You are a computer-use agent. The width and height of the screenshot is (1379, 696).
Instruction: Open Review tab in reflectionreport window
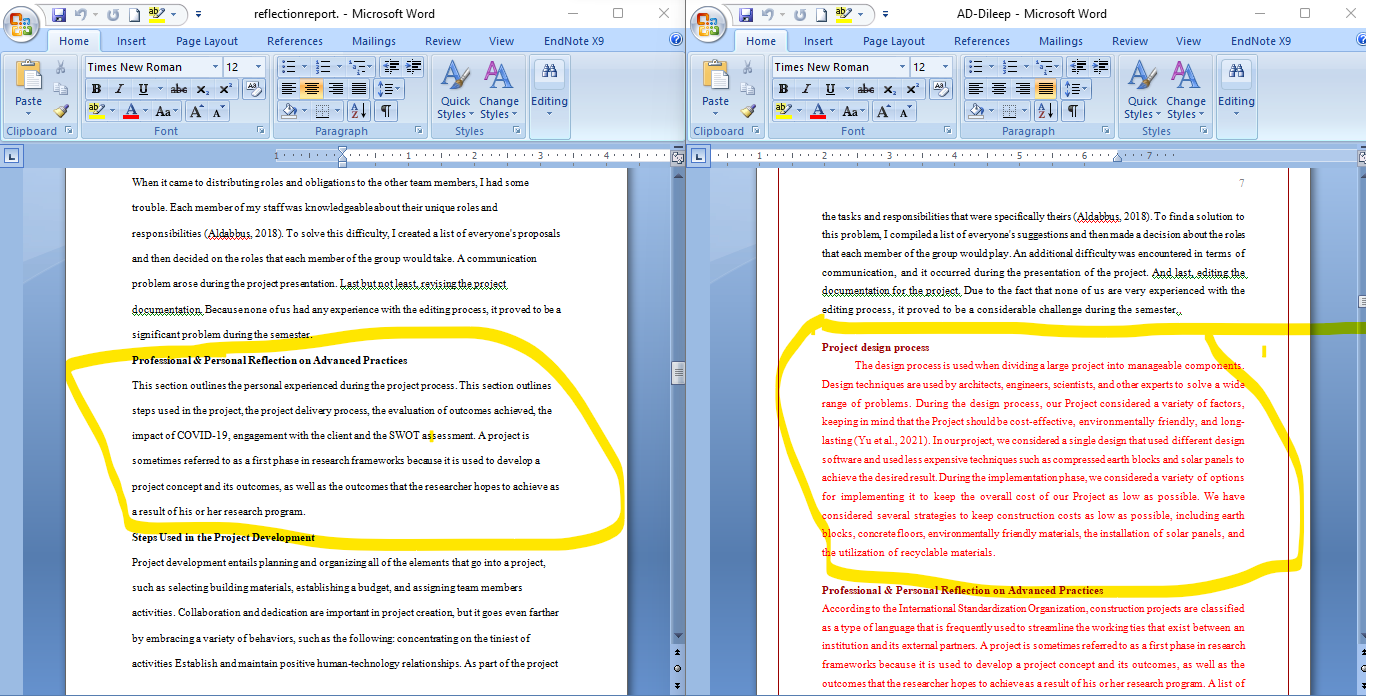[443, 41]
